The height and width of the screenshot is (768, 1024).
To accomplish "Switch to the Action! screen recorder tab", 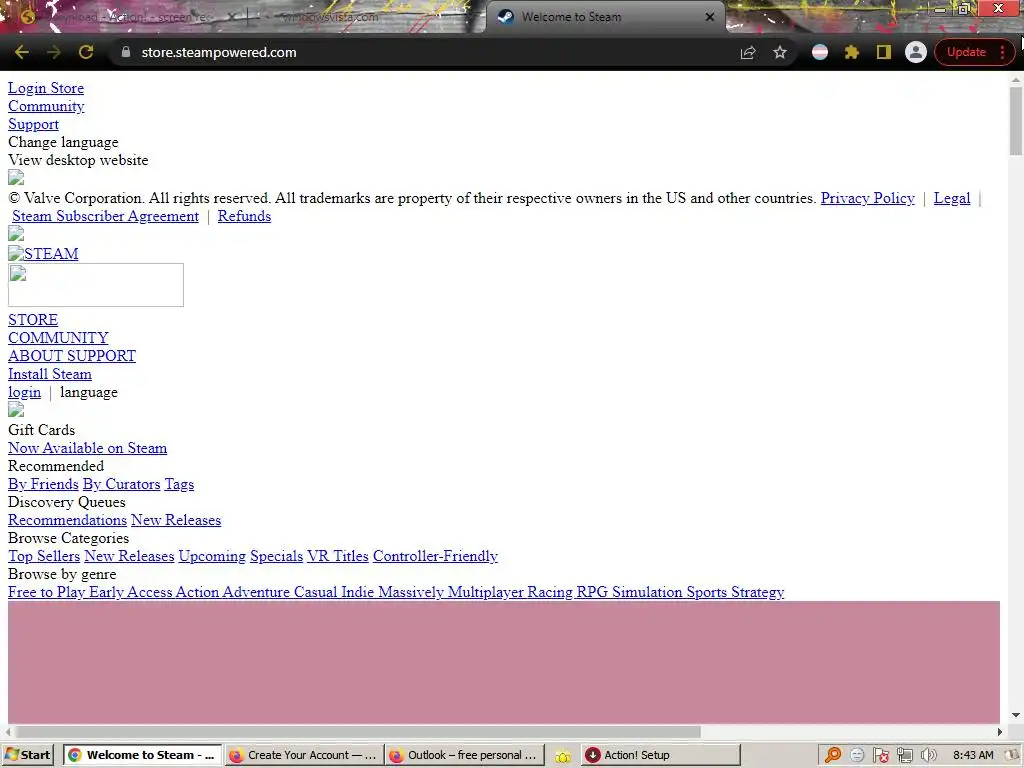I will (131, 17).
